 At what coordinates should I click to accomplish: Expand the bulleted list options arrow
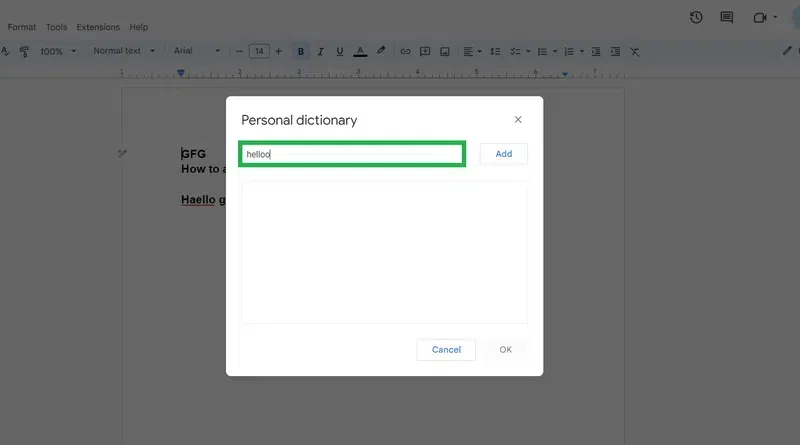(x=555, y=51)
